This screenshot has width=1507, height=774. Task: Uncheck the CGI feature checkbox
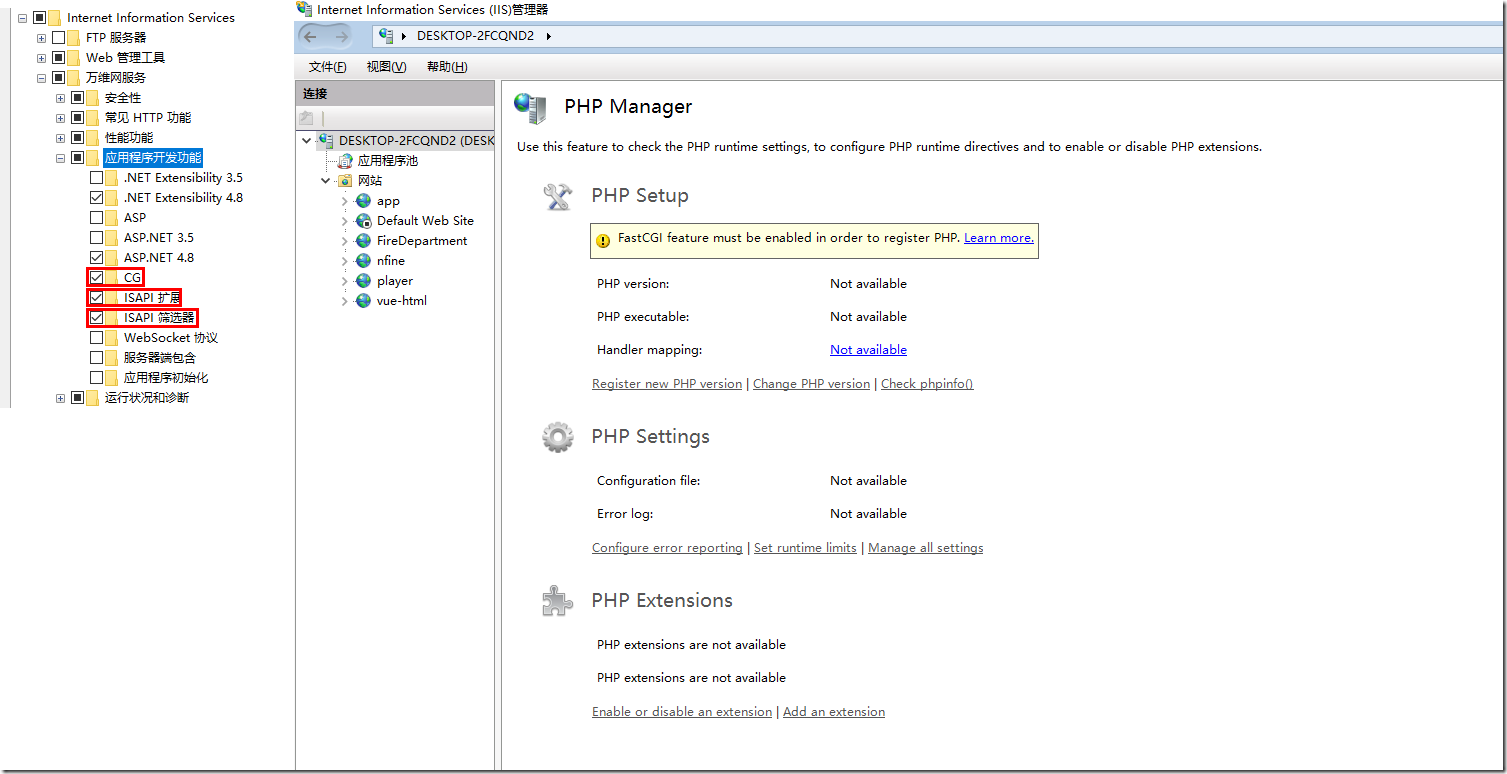(95, 277)
